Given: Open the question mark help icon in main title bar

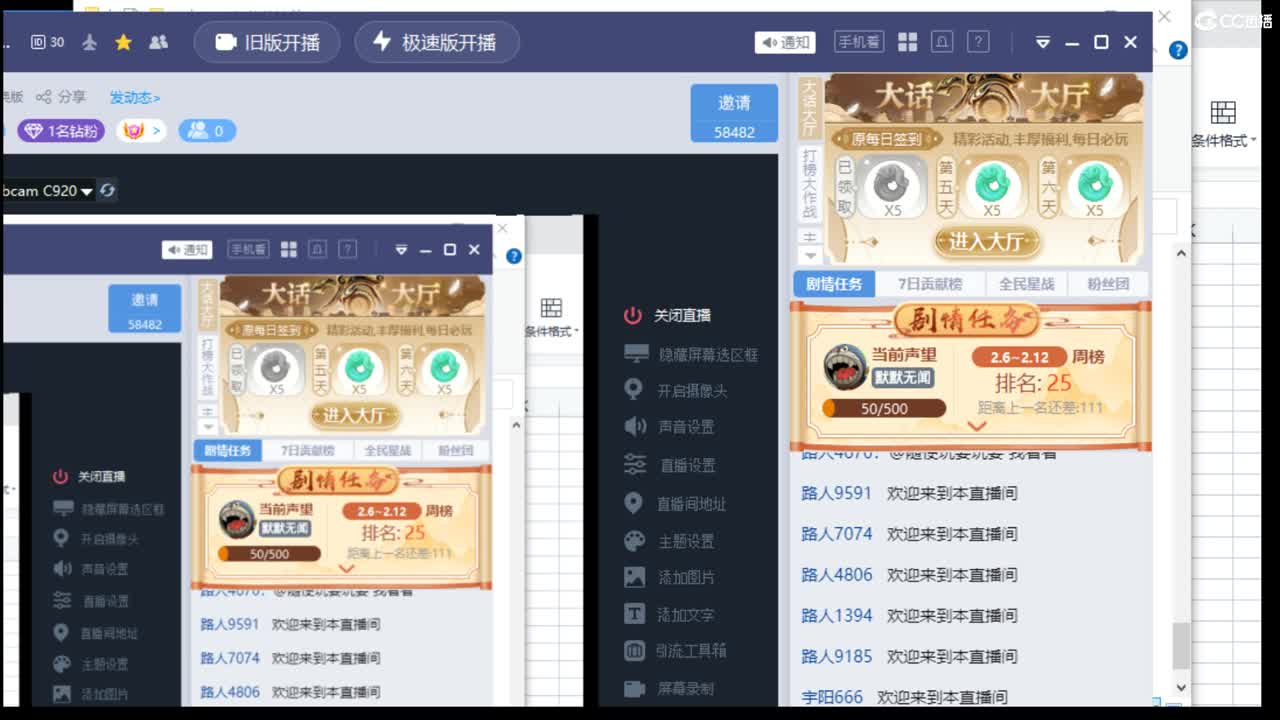Looking at the screenshot, I should click(x=979, y=42).
